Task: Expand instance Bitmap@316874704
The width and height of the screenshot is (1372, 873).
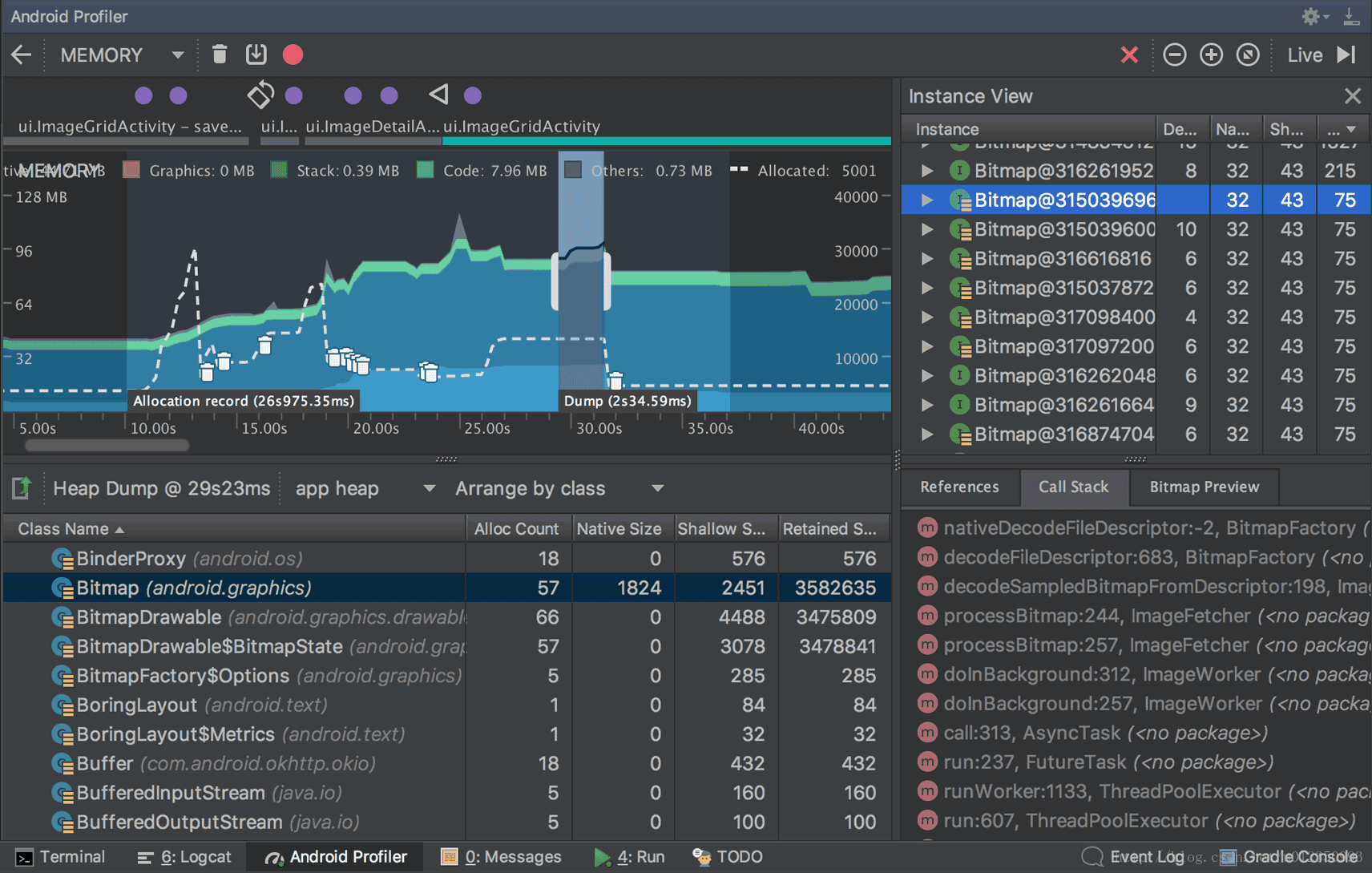Action: [927, 434]
